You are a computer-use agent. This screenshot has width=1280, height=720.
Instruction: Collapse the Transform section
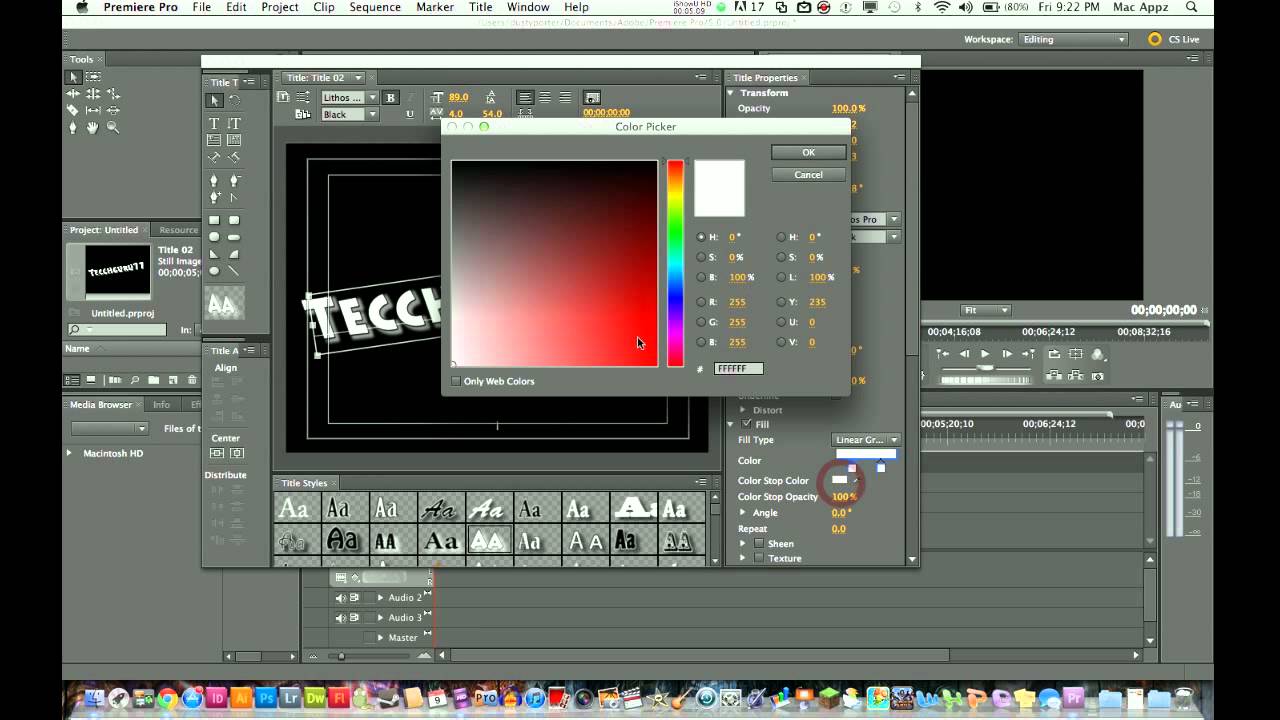coord(731,93)
